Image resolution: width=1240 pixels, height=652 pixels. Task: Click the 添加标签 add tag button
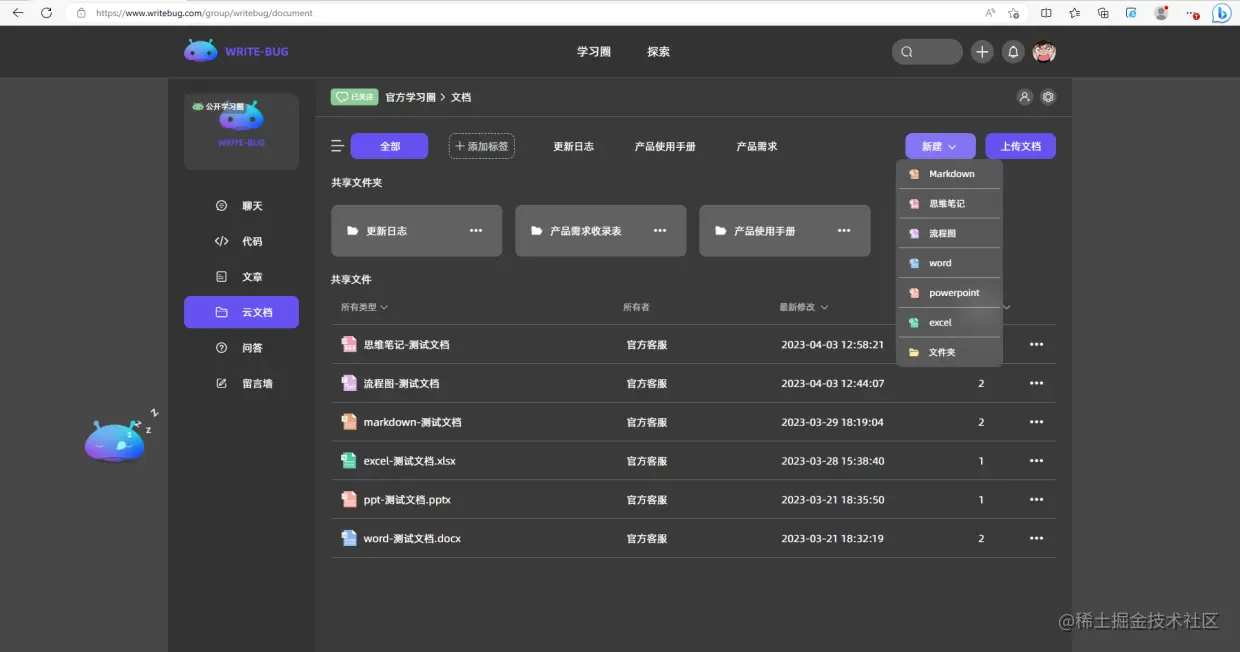pos(481,145)
